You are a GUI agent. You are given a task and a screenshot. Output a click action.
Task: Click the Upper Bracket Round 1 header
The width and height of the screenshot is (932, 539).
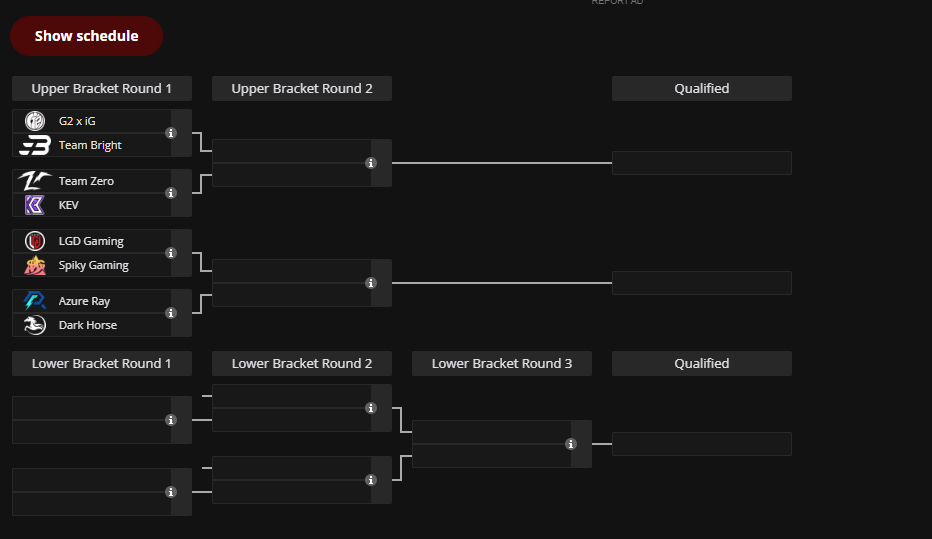tap(102, 89)
